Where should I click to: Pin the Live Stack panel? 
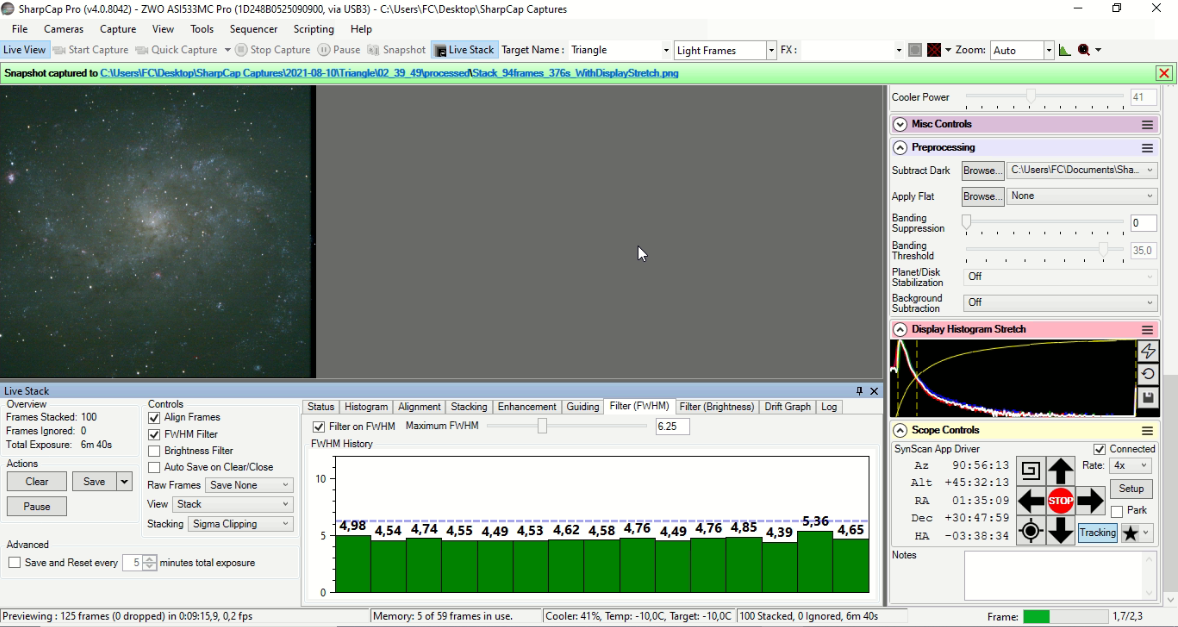859,391
